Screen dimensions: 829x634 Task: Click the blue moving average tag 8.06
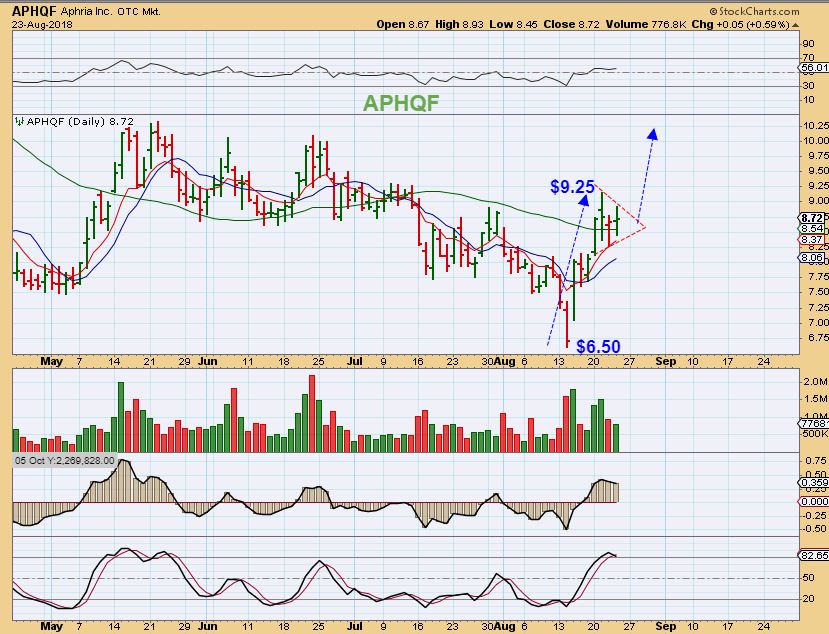point(812,258)
